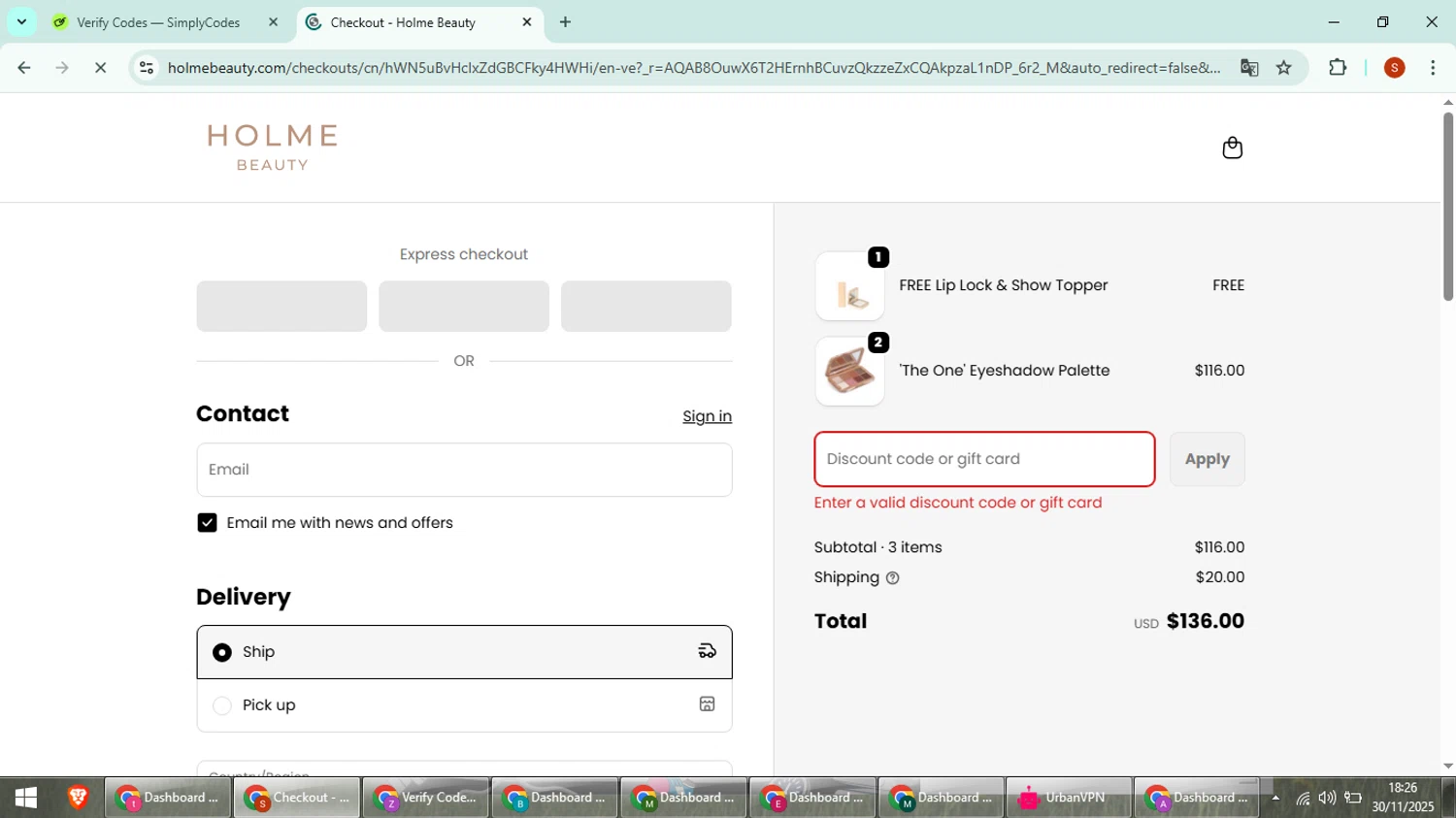The image size is (1456, 818).
Task: Click the 'Delivery' heading
Action: pos(244,597)
